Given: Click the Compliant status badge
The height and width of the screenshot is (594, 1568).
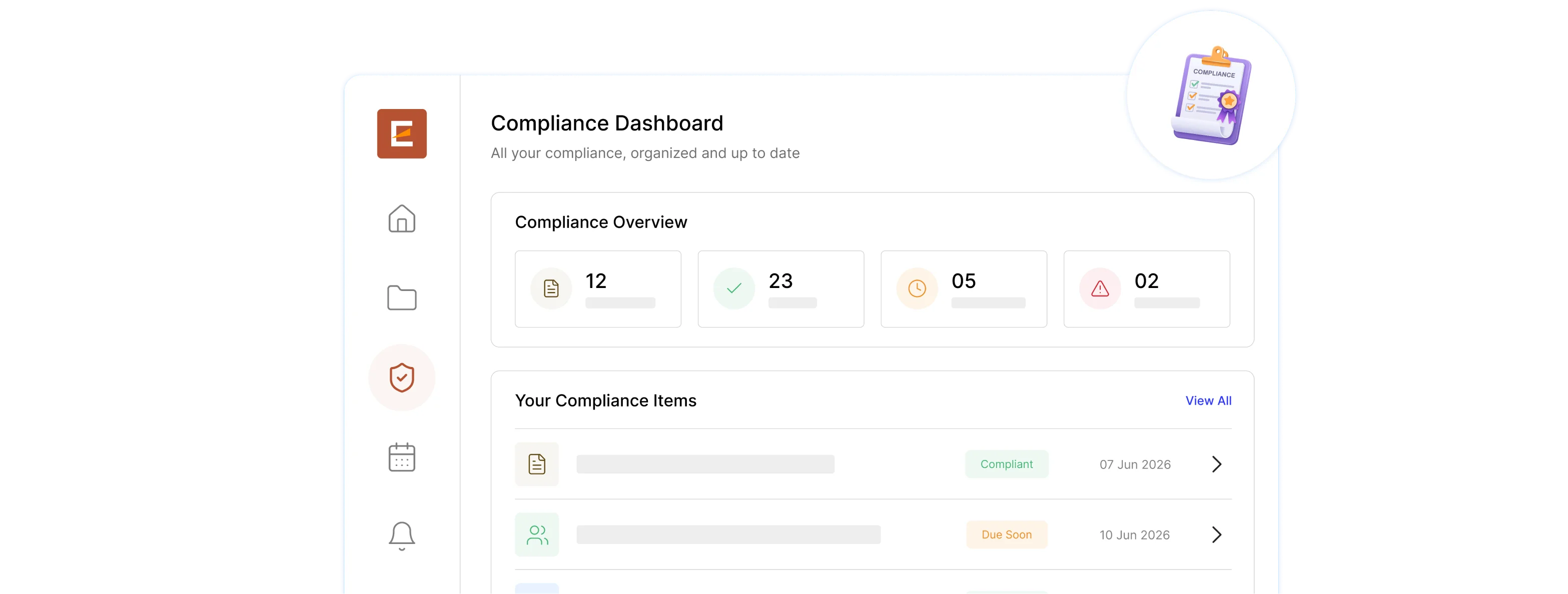Looking at the screenshot, I should pyautogui.click(x=1006, y=464).
